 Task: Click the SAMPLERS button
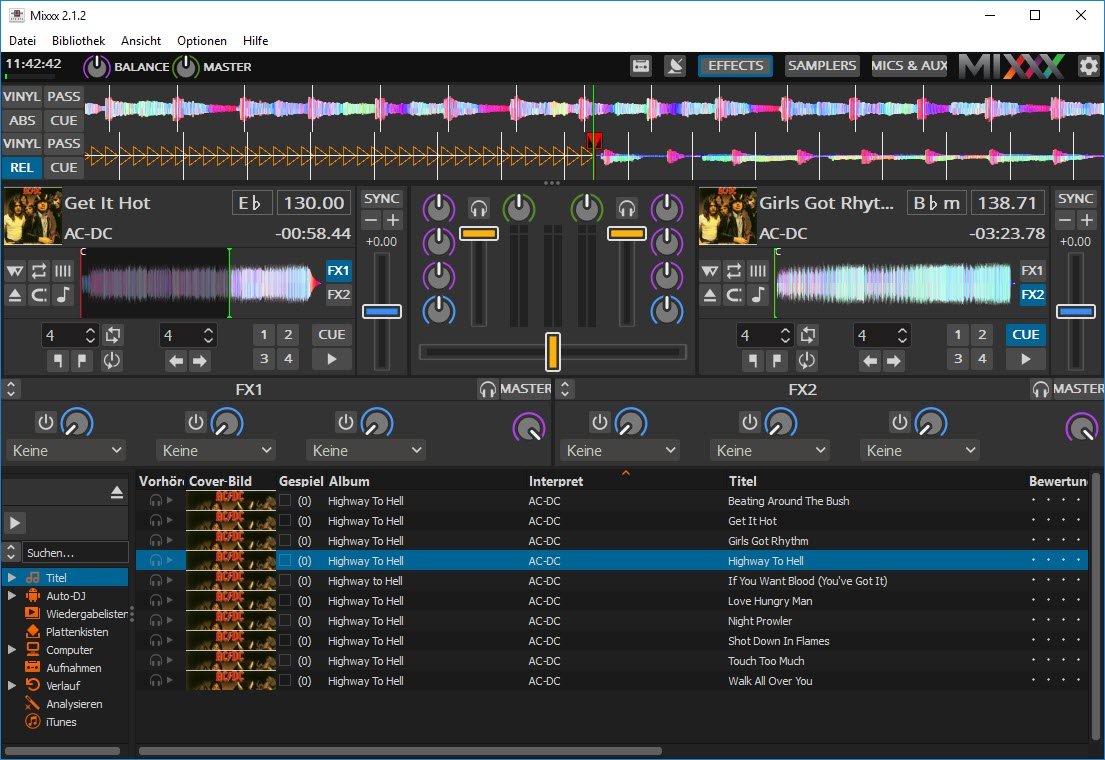tap(822, 66)
